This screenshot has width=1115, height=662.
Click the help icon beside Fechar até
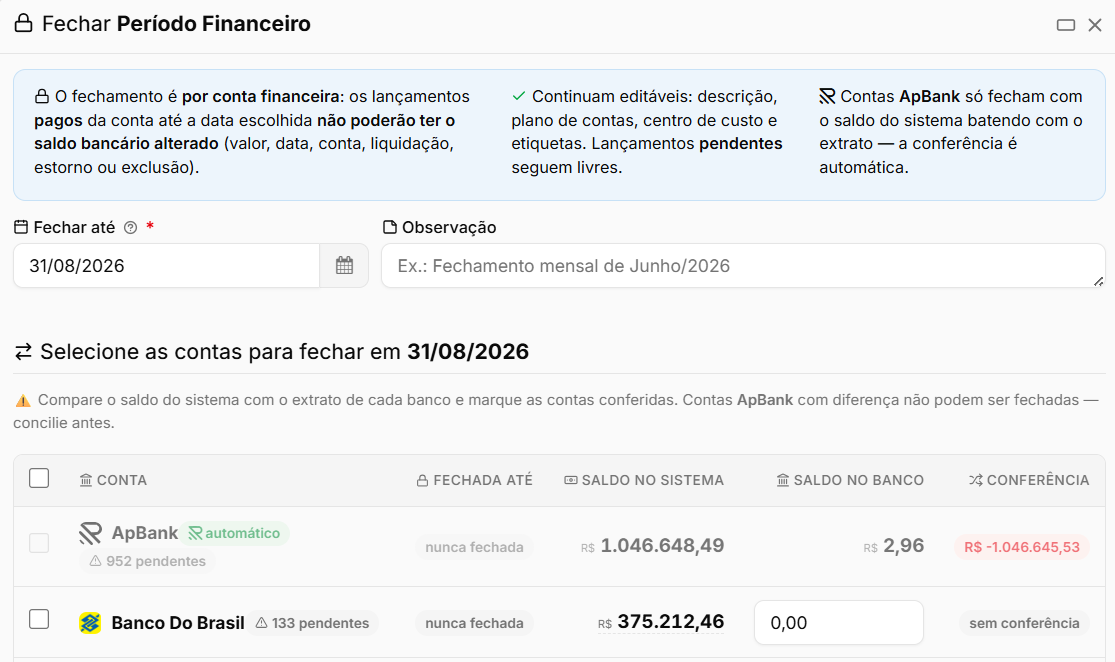[x=130, y=228]
